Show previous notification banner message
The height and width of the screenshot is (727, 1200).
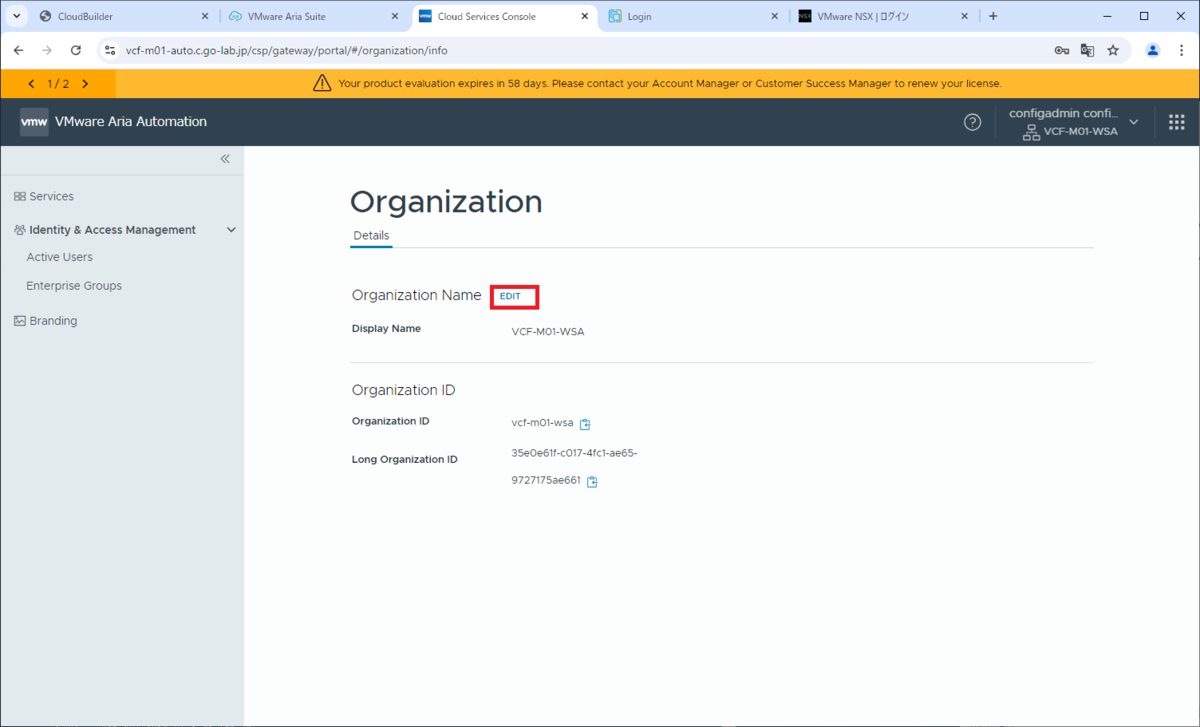coord(32,84)
